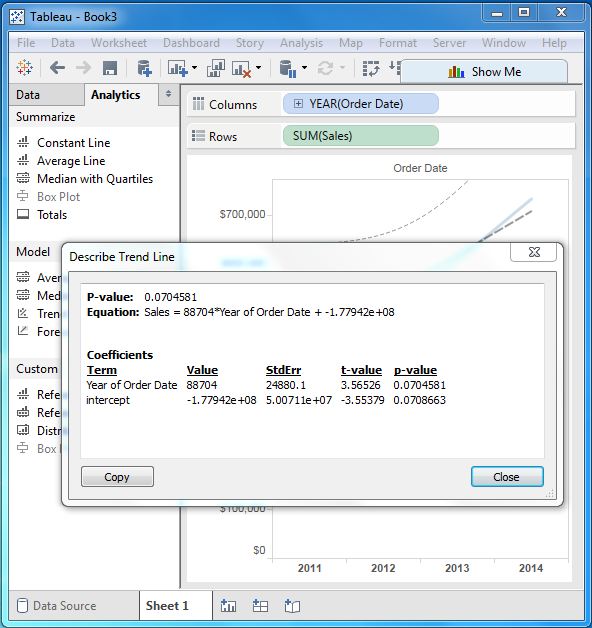Click the duplicate worksheet toolbar icon
This screenshot has height=628, width=592.
pyautogui.click(x=216, y=68)
